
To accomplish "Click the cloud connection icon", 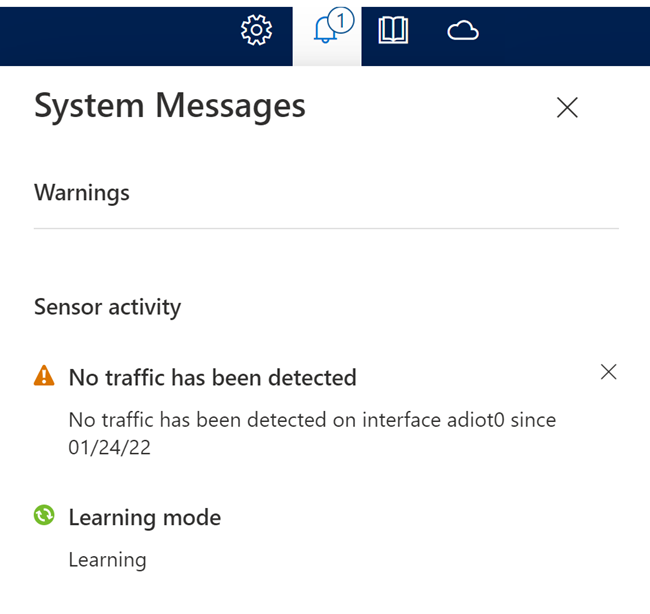I will (463, 31).
